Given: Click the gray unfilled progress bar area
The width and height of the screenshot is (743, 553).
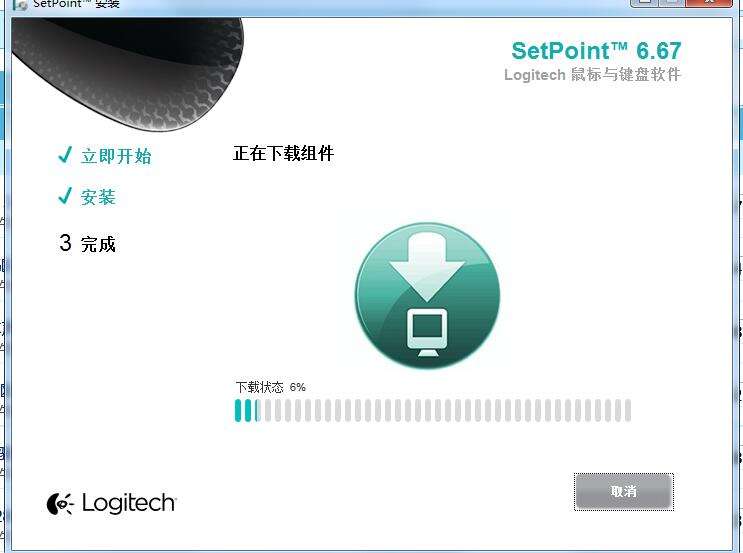Looking at the screenshot, I should point(447,410).
